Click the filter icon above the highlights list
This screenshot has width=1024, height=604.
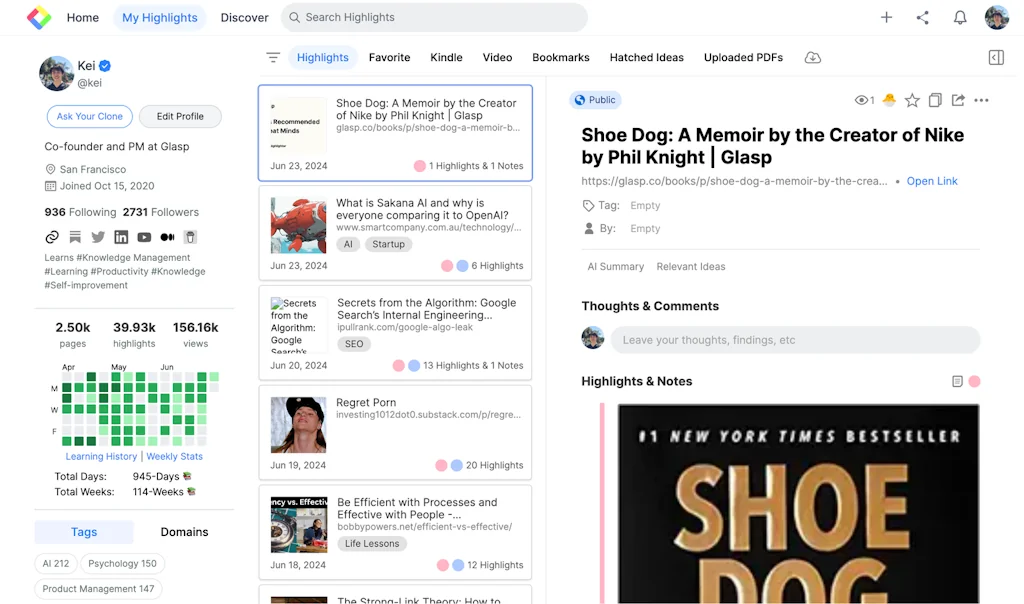pyautogui.click(x=272, y=57)
